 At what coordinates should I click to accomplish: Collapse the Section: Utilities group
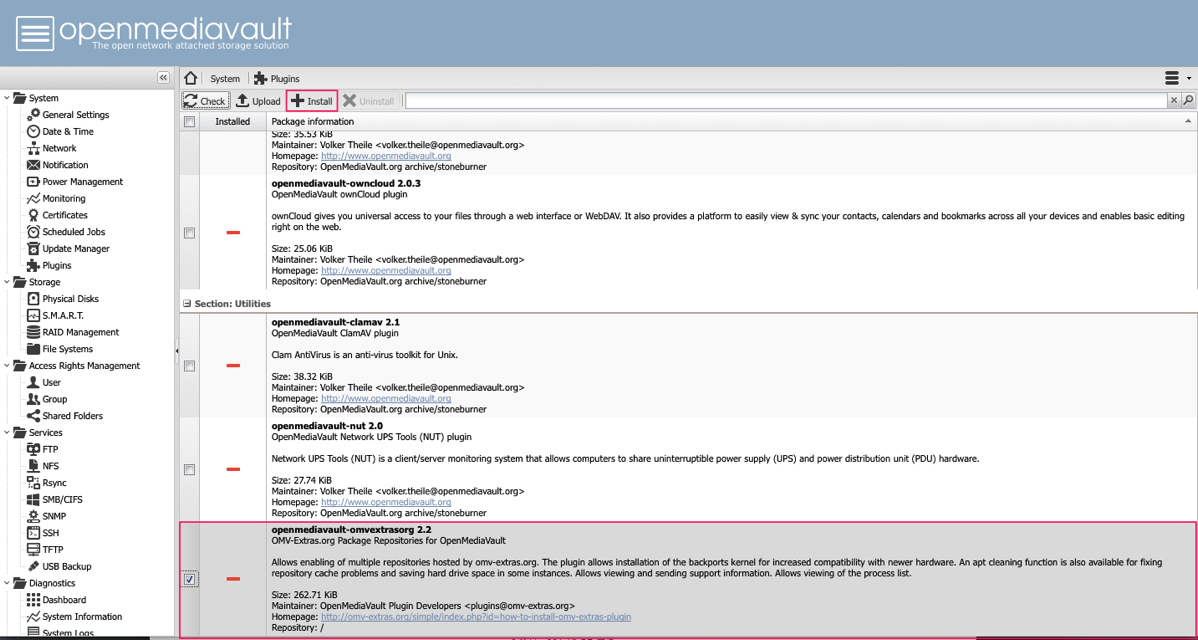(x=187, y=303)
